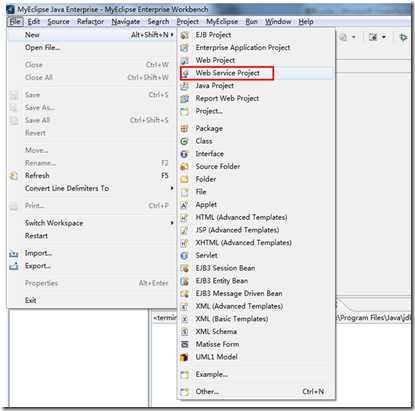The width and height of the screenshot is (415, 411).
Task: Select XML (Basic Templates) entry
Action: pos(256,319)
